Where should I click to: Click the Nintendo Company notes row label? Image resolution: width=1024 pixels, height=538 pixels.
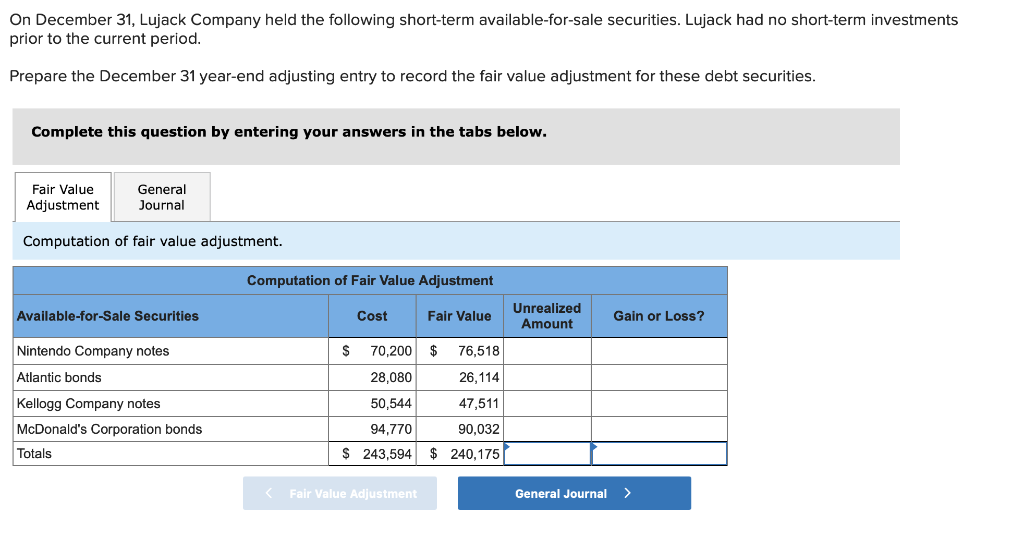pyautogui.click(x=93, y=351)
